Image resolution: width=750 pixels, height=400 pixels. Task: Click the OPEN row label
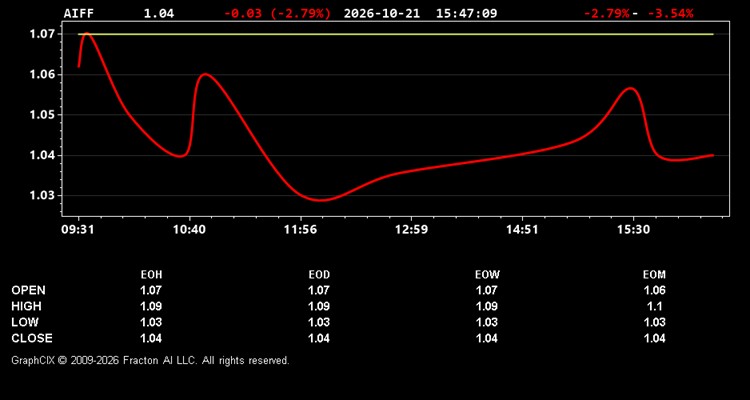29,290
